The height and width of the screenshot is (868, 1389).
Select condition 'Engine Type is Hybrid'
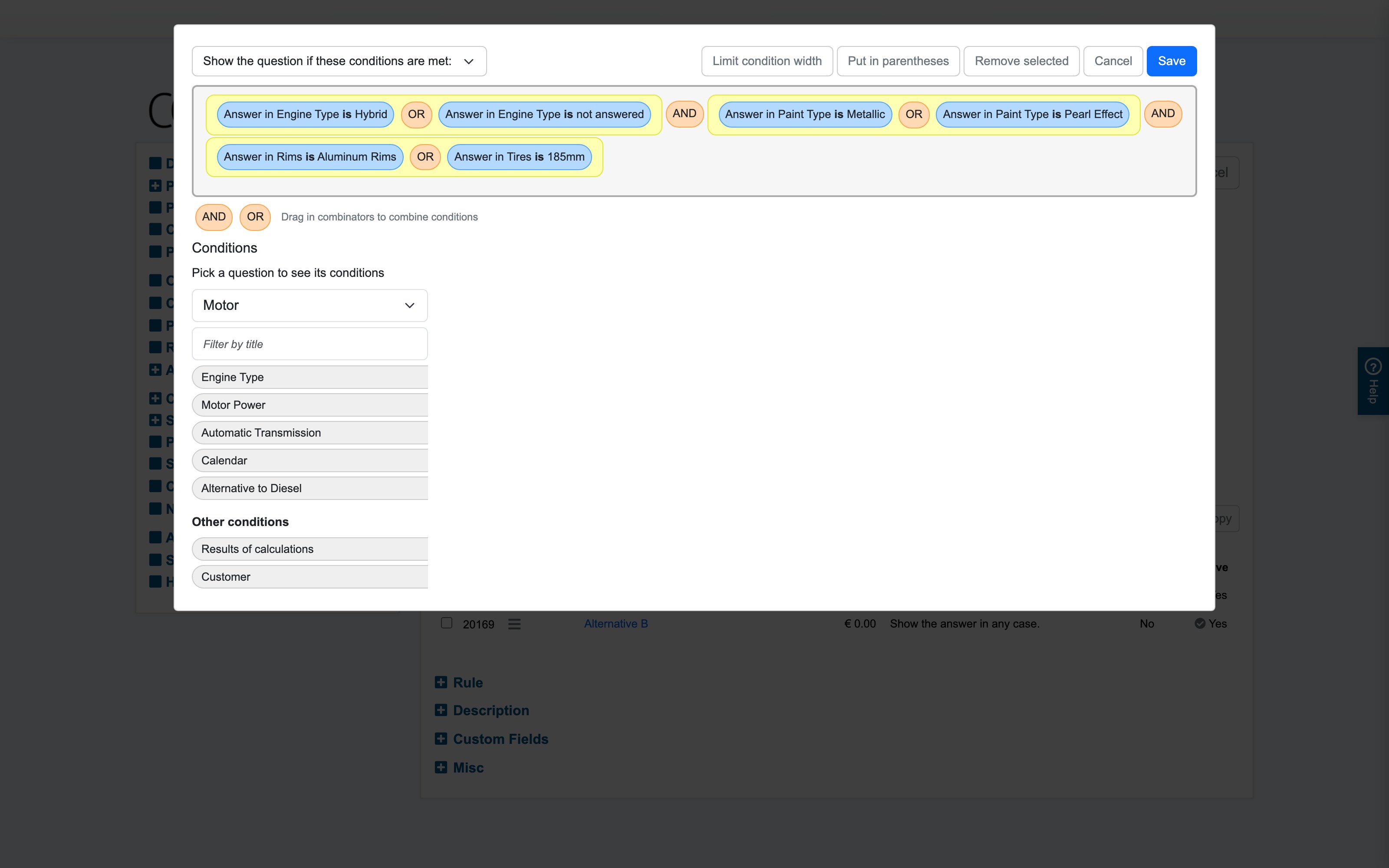tap(305, 114)
